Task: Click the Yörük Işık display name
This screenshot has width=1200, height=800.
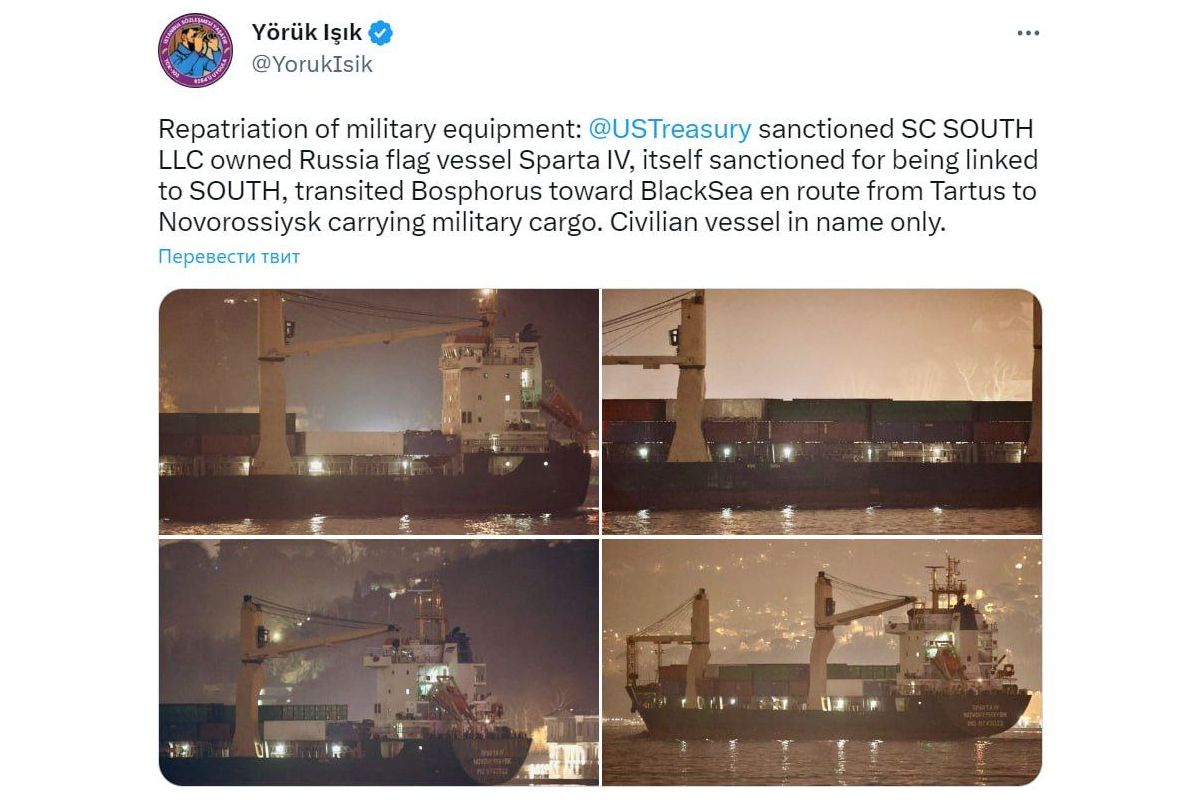Action: coord(308,33)
